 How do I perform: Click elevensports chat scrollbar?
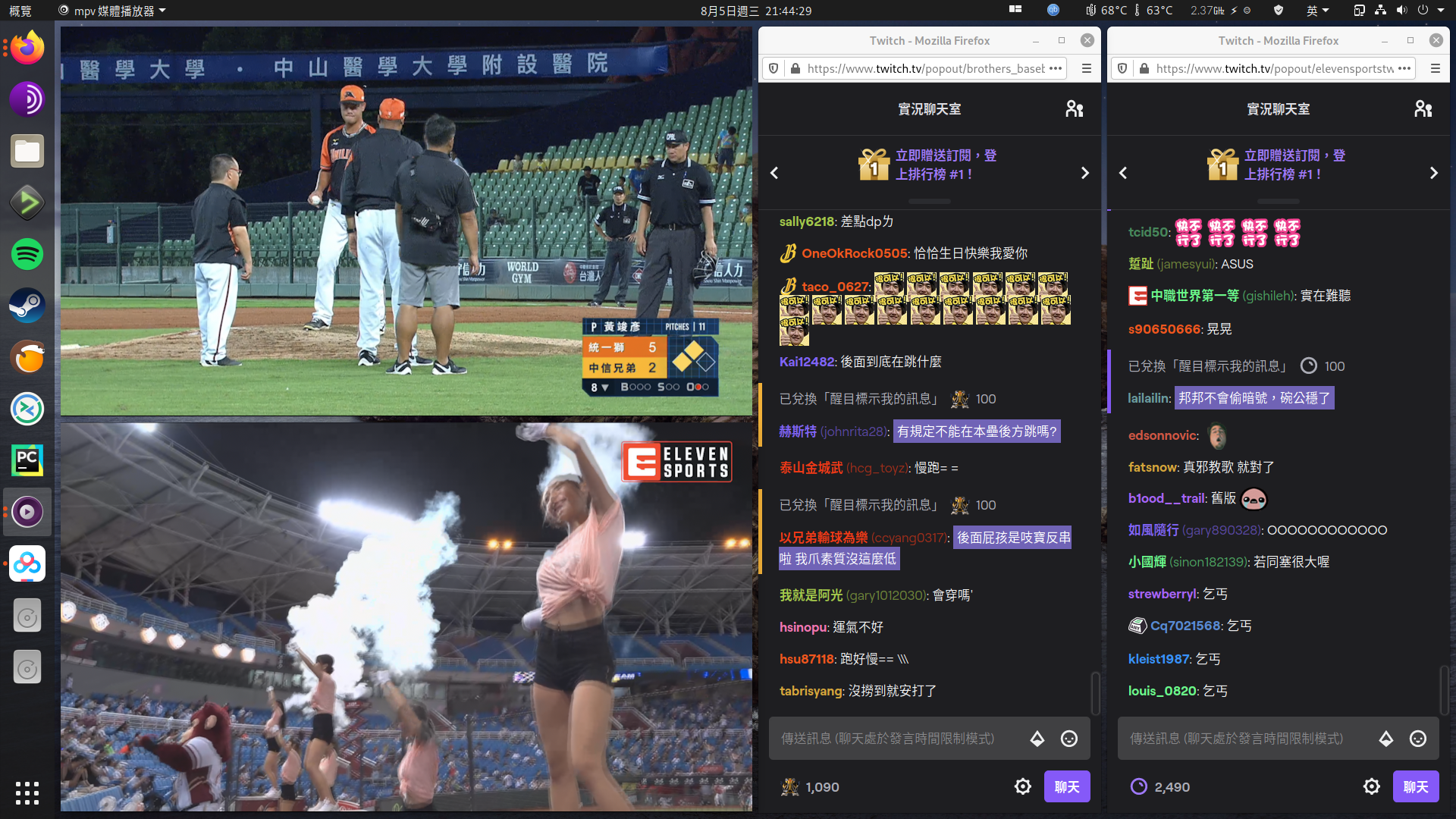1445,690
